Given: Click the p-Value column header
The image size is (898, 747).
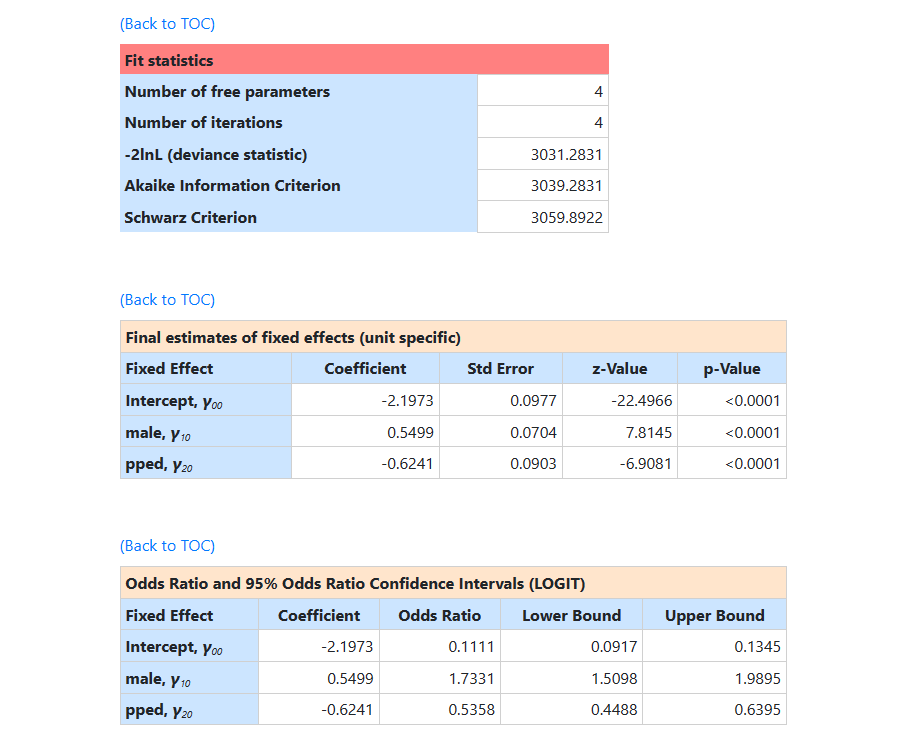Looking at the screenshot, I should (x=731, y=369).
